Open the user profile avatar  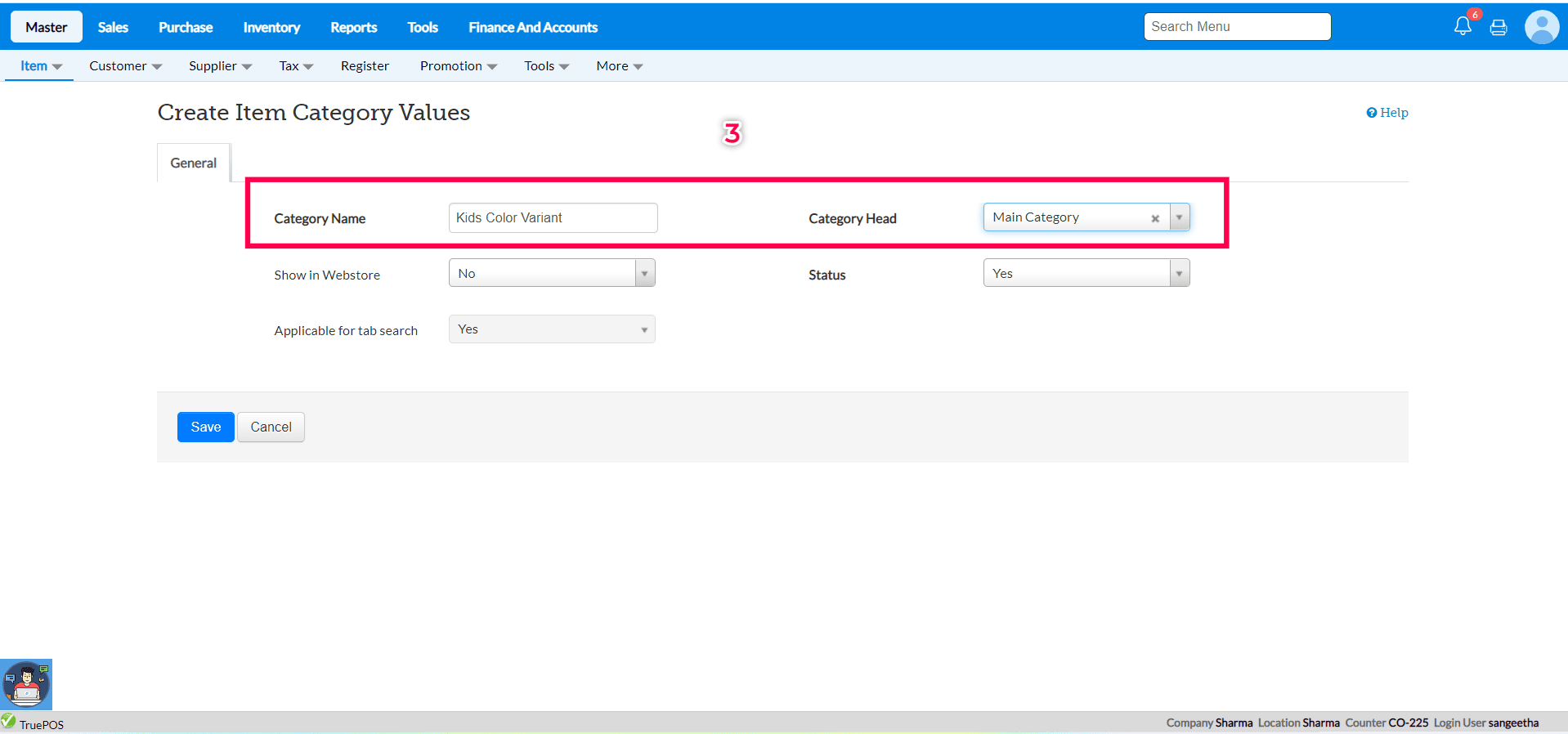point(1541,27)
